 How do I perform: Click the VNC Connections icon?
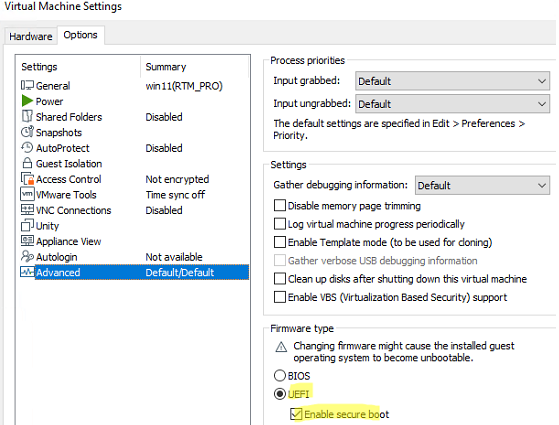coord(27,210)
